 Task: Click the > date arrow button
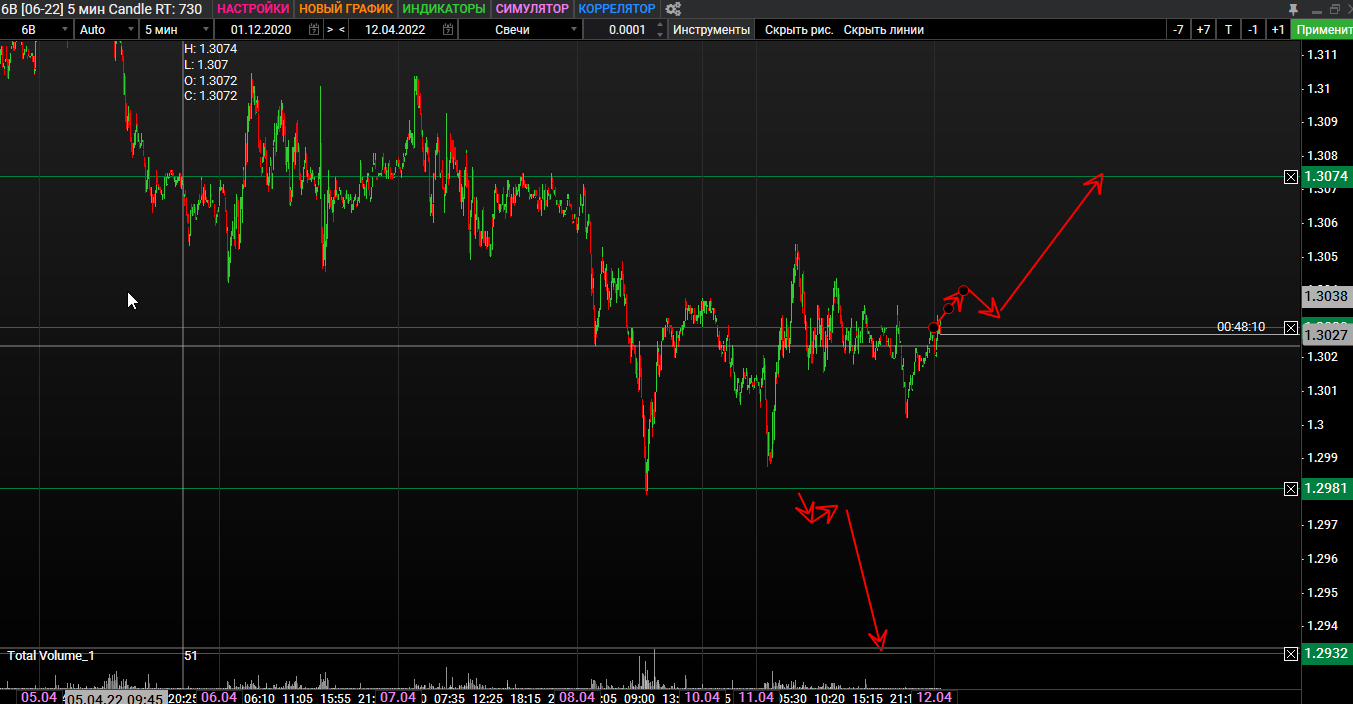(x=330, y=30)
